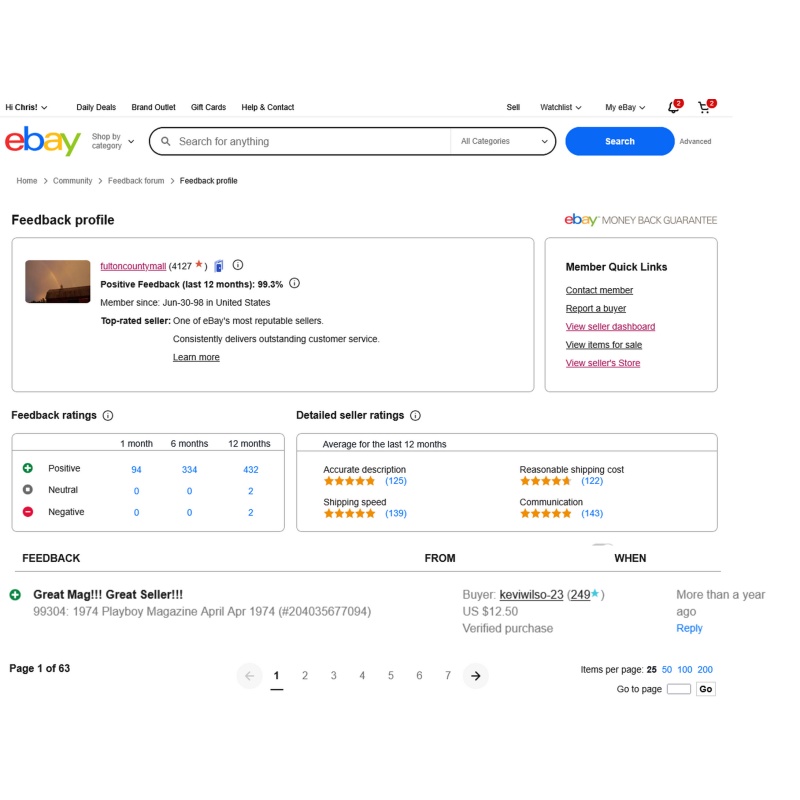Open the notifications bell icon

pos(674,107)
